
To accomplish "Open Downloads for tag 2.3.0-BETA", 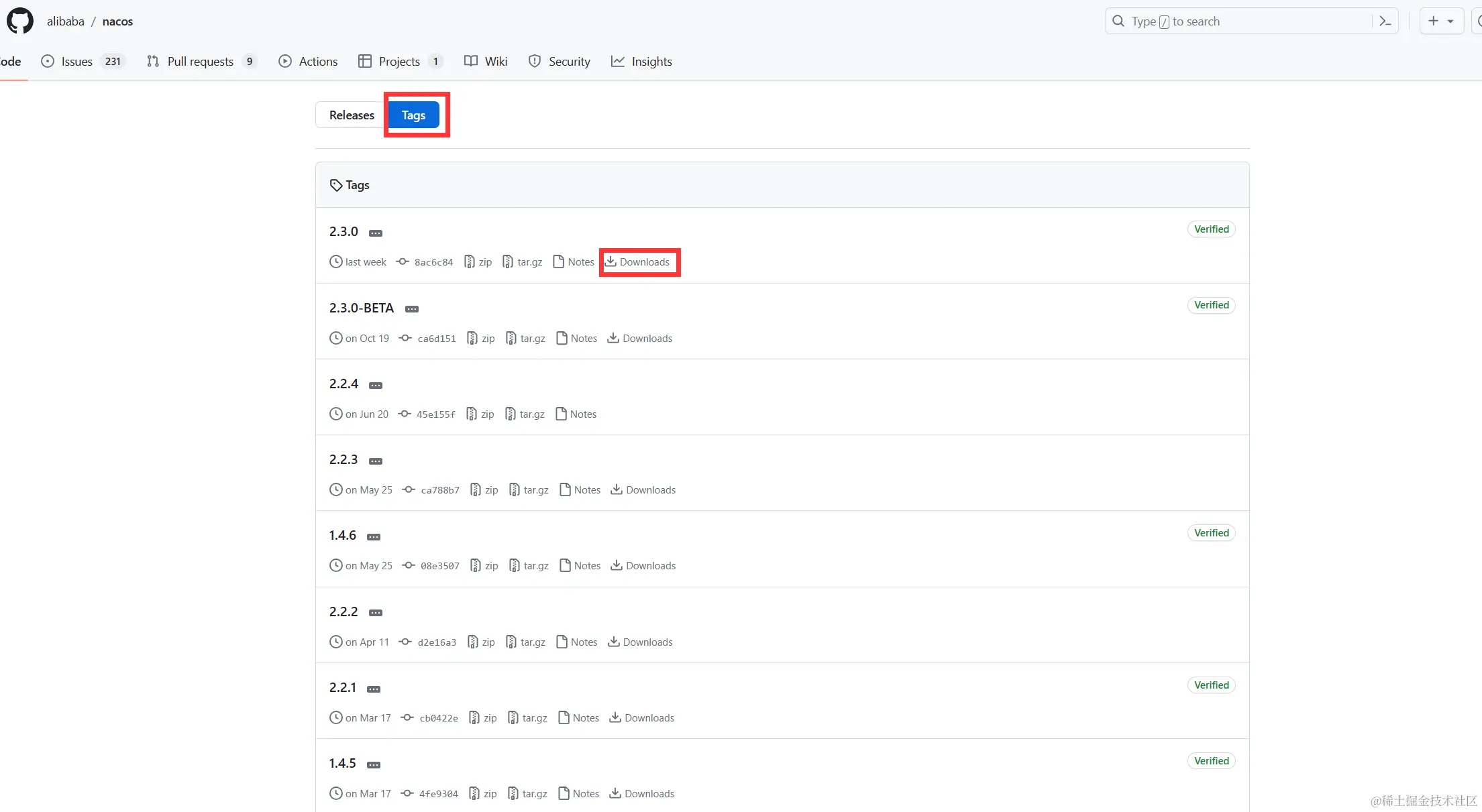I will point(640,339).
